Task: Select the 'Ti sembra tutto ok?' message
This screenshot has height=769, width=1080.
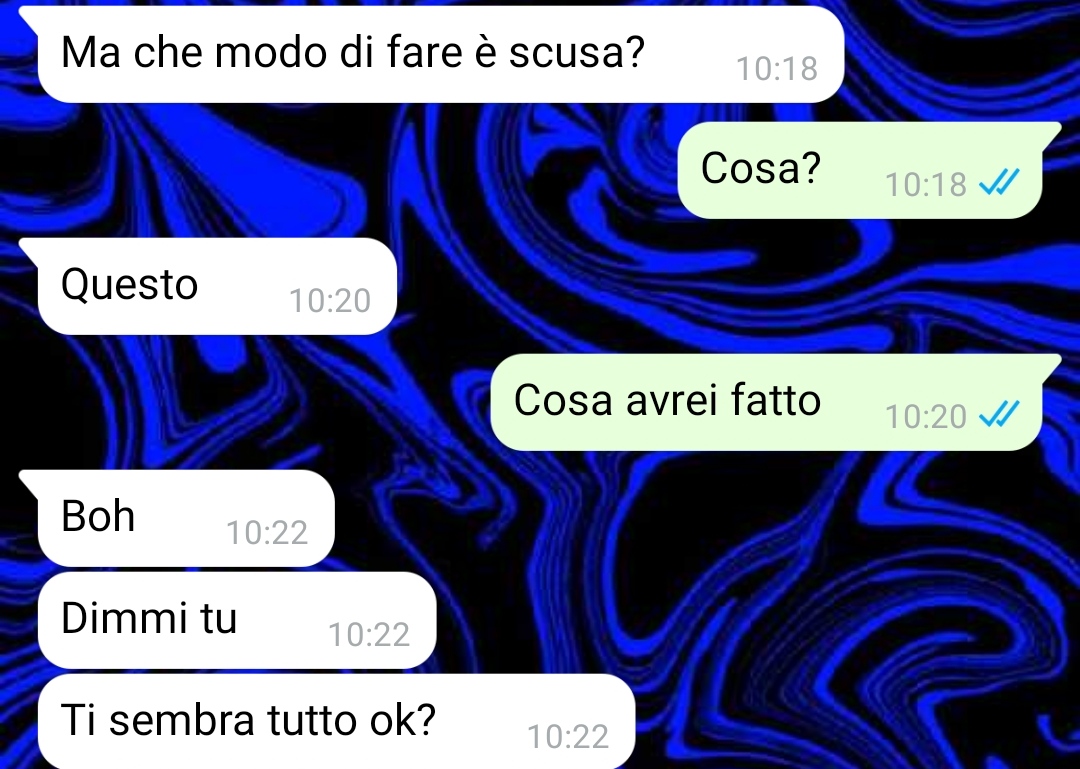Action: pyautogui.click(x=336, y=721)
